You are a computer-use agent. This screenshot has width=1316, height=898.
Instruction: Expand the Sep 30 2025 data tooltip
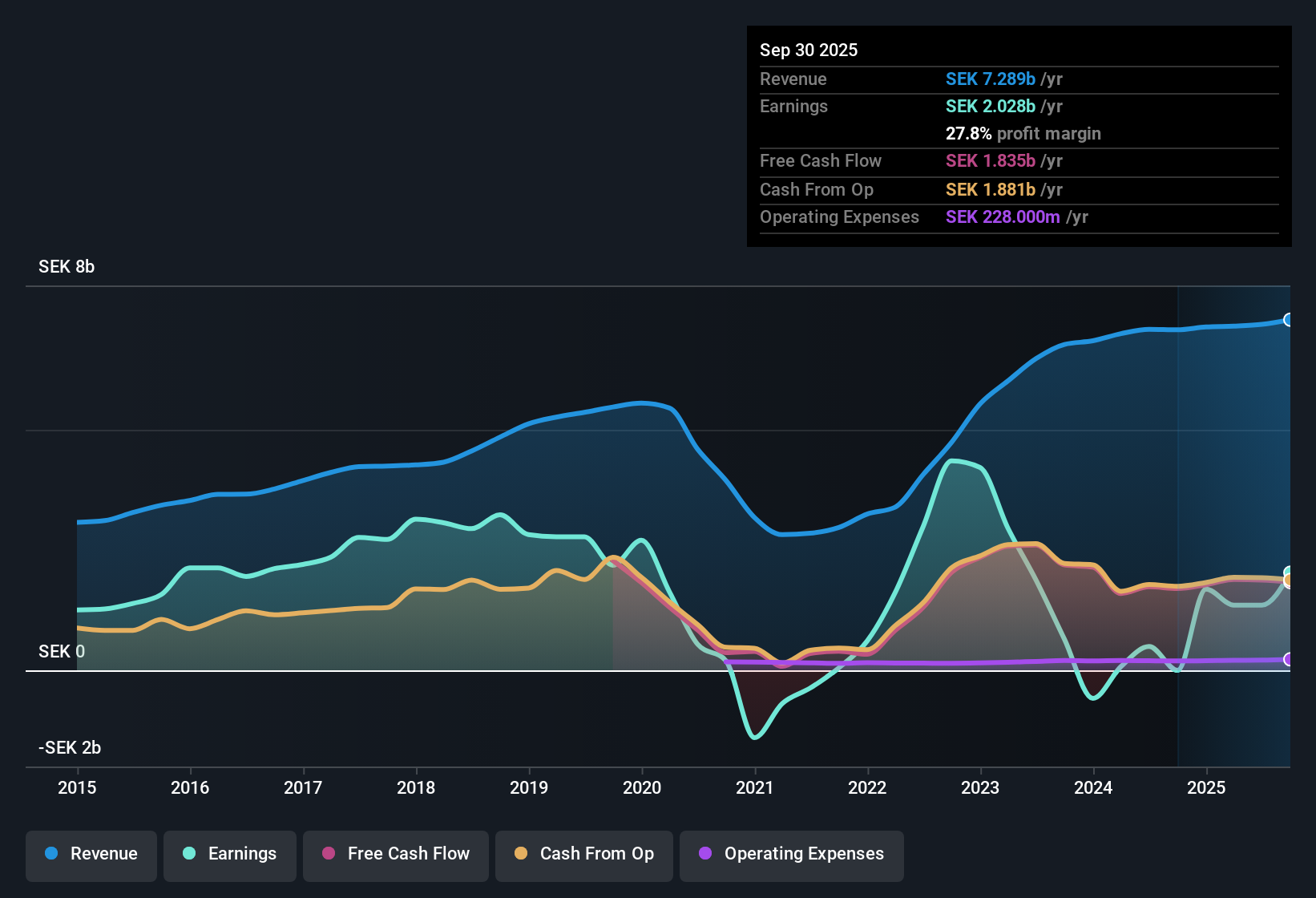point(809,50)
